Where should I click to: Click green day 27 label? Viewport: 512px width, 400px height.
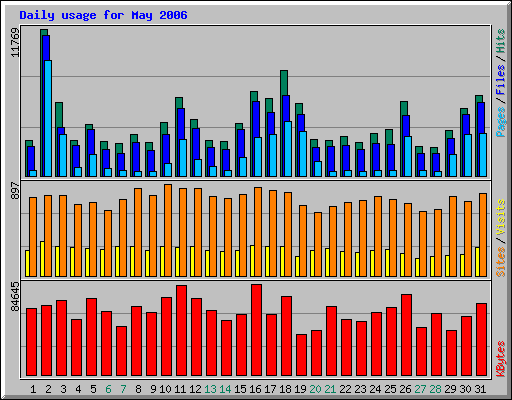(420, 389)
